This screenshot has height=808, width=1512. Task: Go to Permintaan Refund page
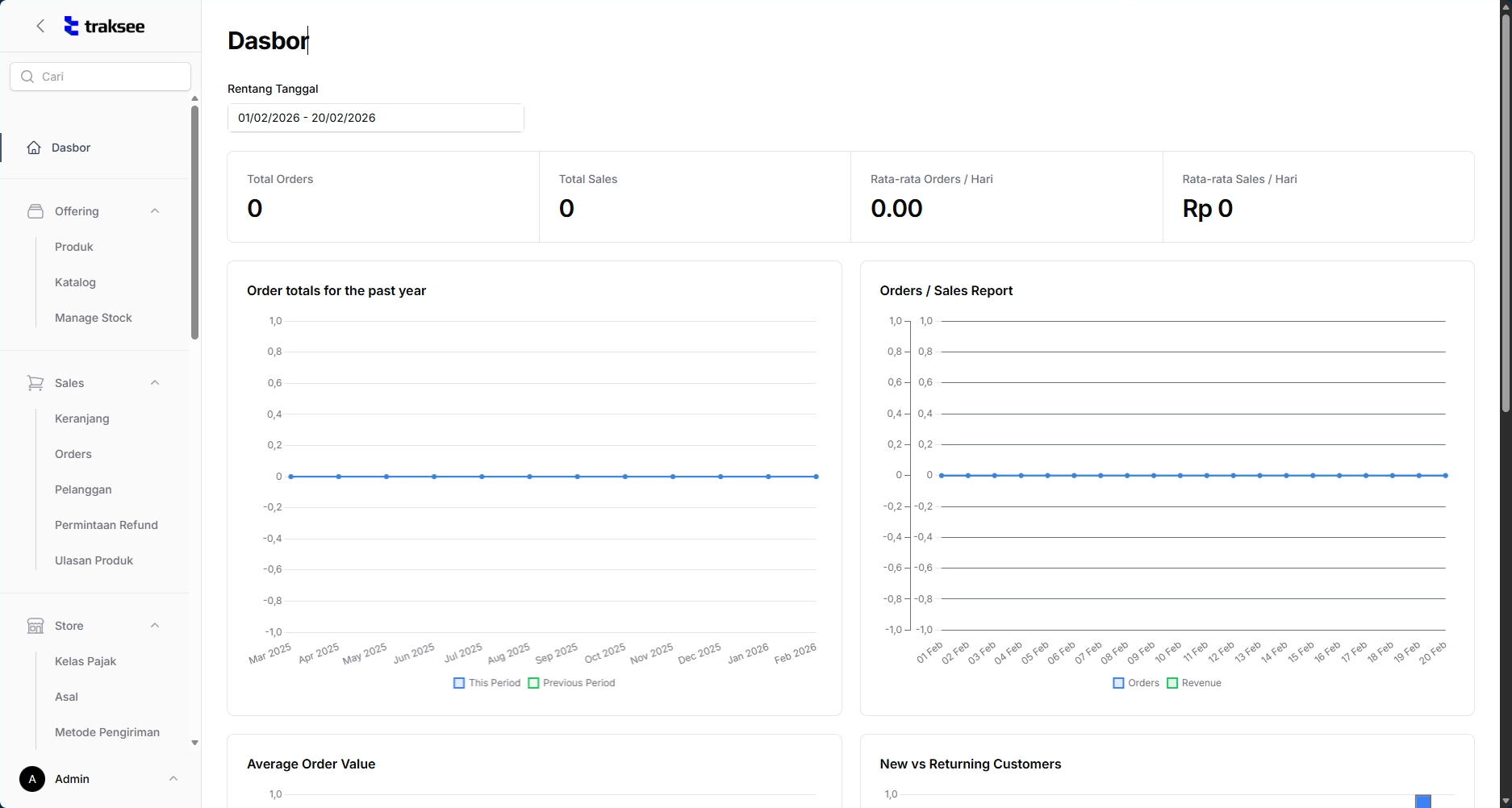pyautogui.click(x=107, y=525)
